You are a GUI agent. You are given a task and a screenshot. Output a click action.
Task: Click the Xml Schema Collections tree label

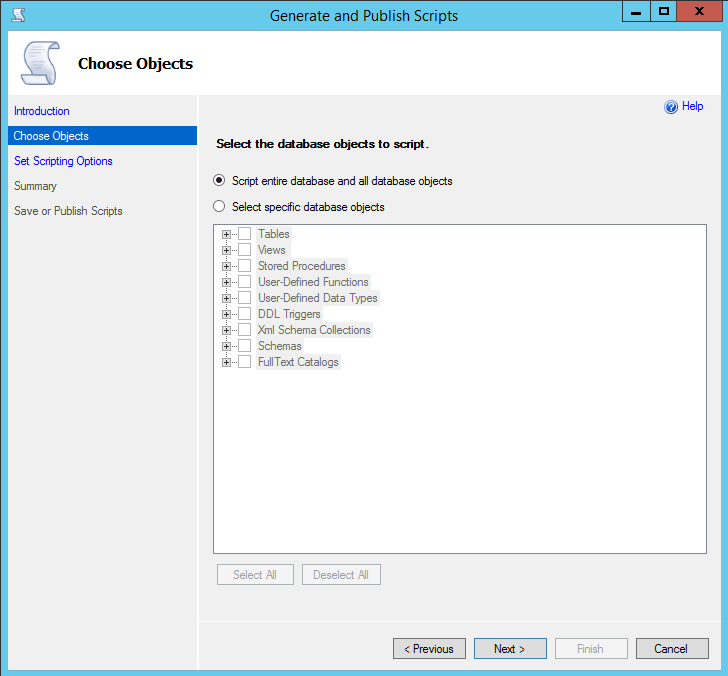(314, 330)
